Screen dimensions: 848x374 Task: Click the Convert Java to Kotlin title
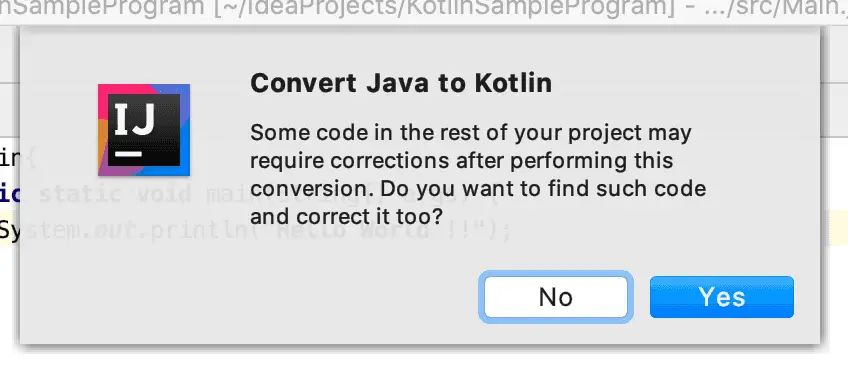point(401,83)
